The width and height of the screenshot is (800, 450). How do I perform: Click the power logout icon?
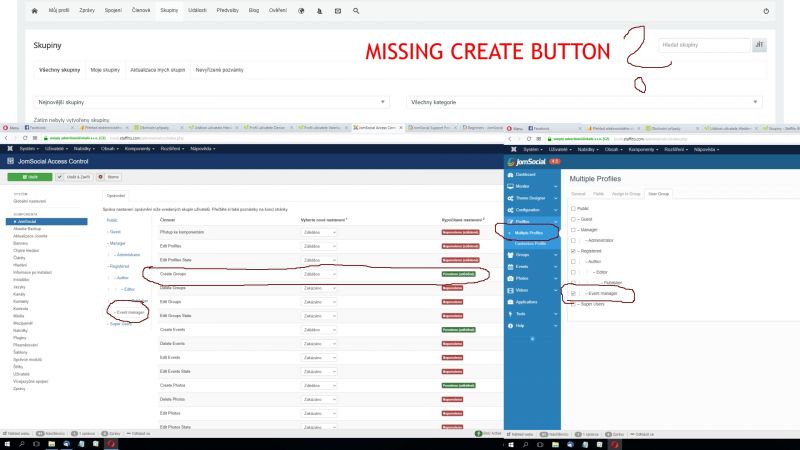766,11
